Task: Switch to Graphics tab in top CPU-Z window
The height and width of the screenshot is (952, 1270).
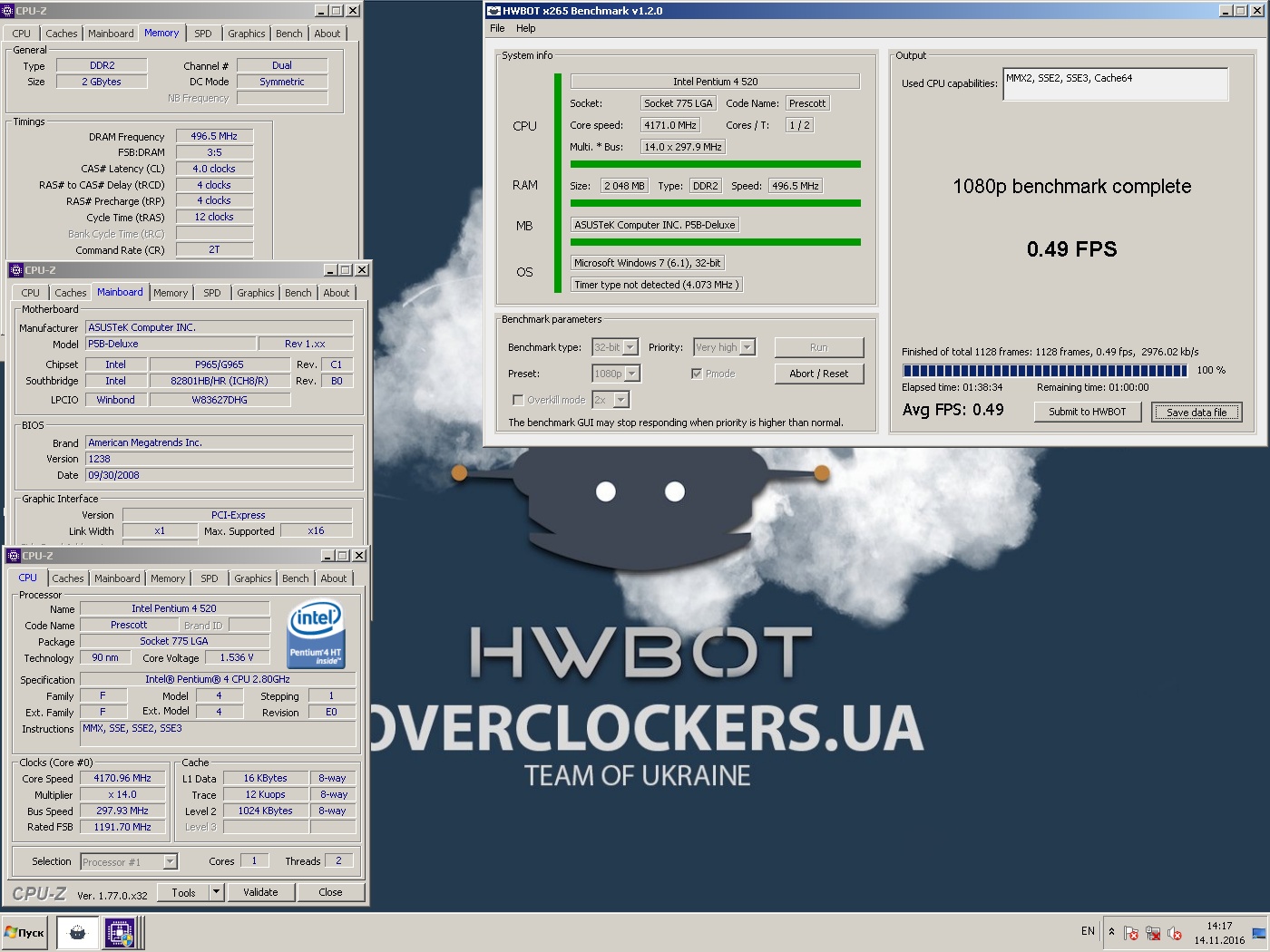Action: [x=247, y=34]
